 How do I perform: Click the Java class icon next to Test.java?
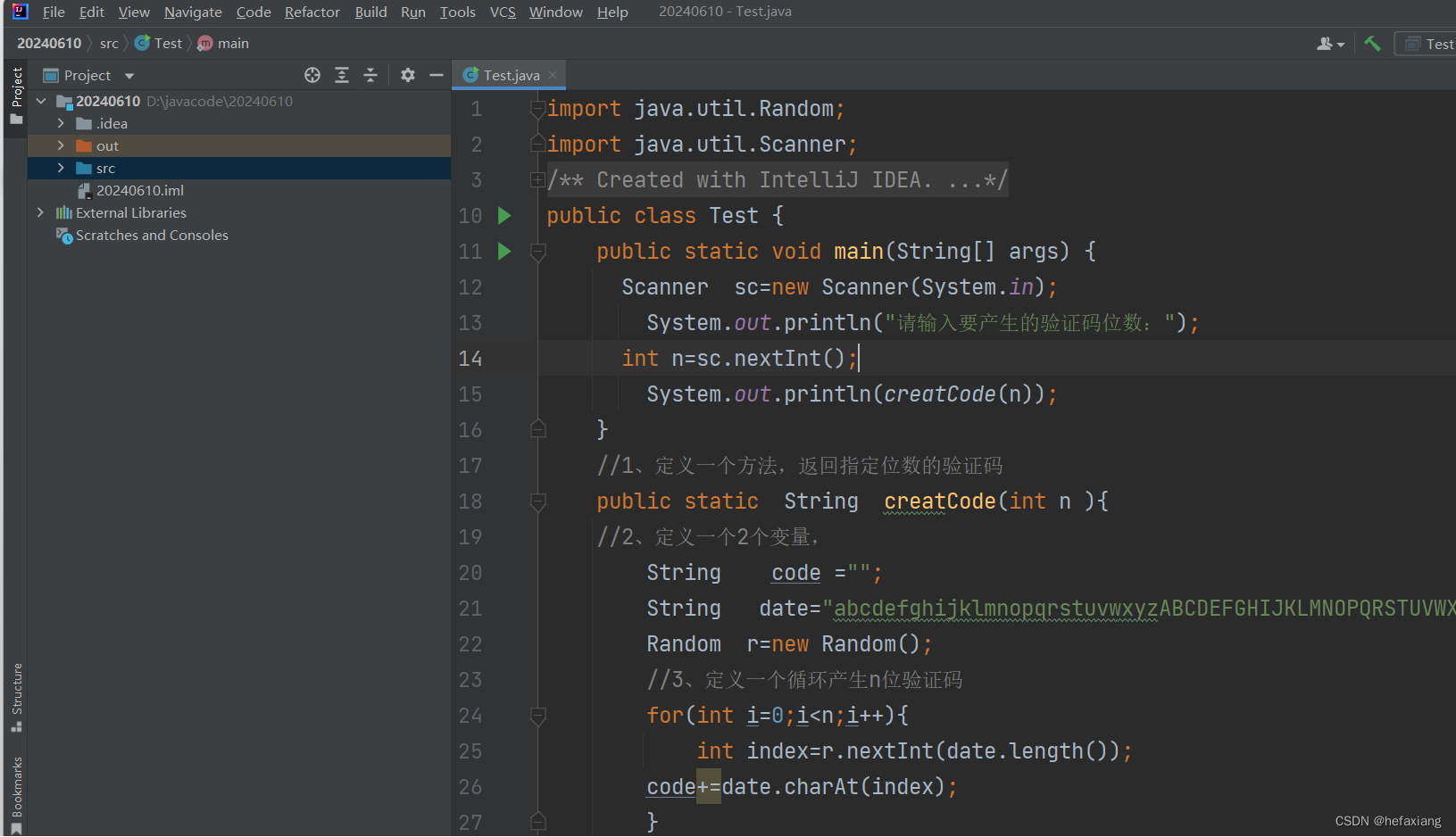pos(470,75)
